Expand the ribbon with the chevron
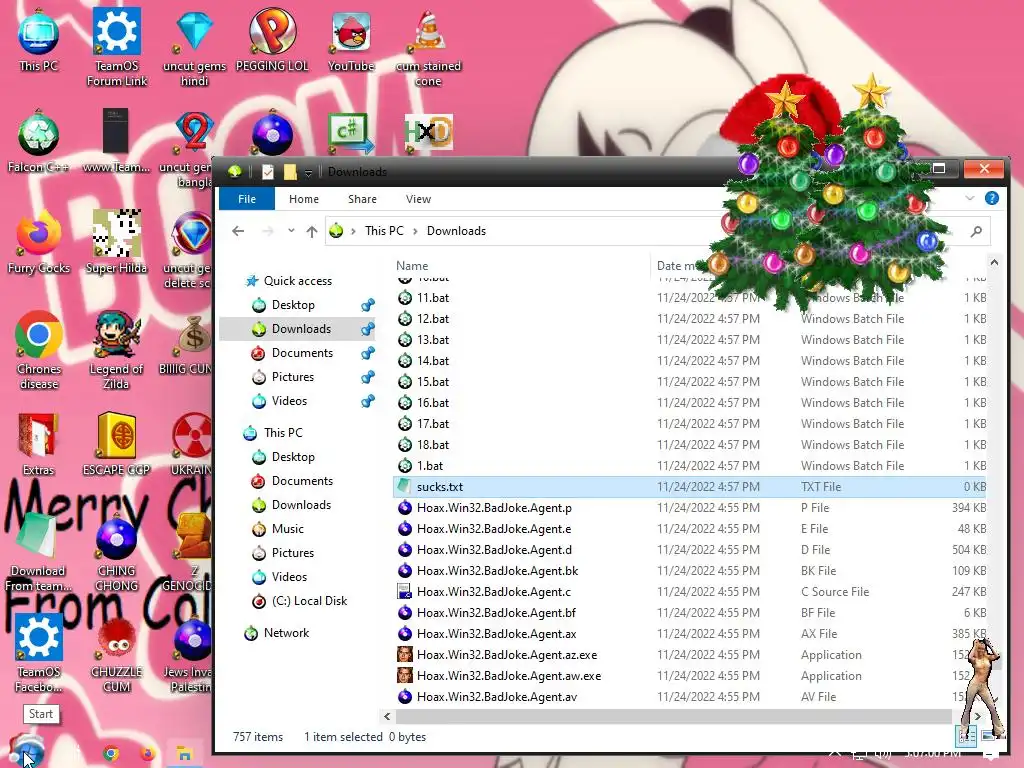 pyautogui.click(x=970, y=198)
